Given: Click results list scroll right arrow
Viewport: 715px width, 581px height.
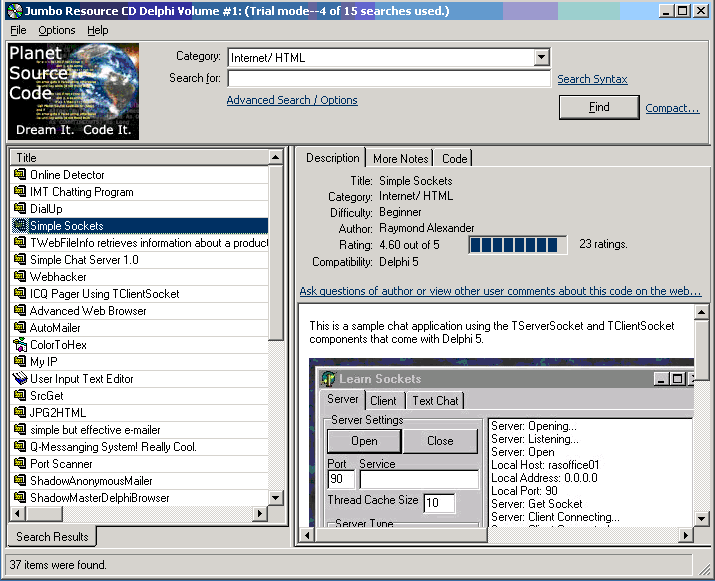Looking at the screenshot, I should pos(259,514).
